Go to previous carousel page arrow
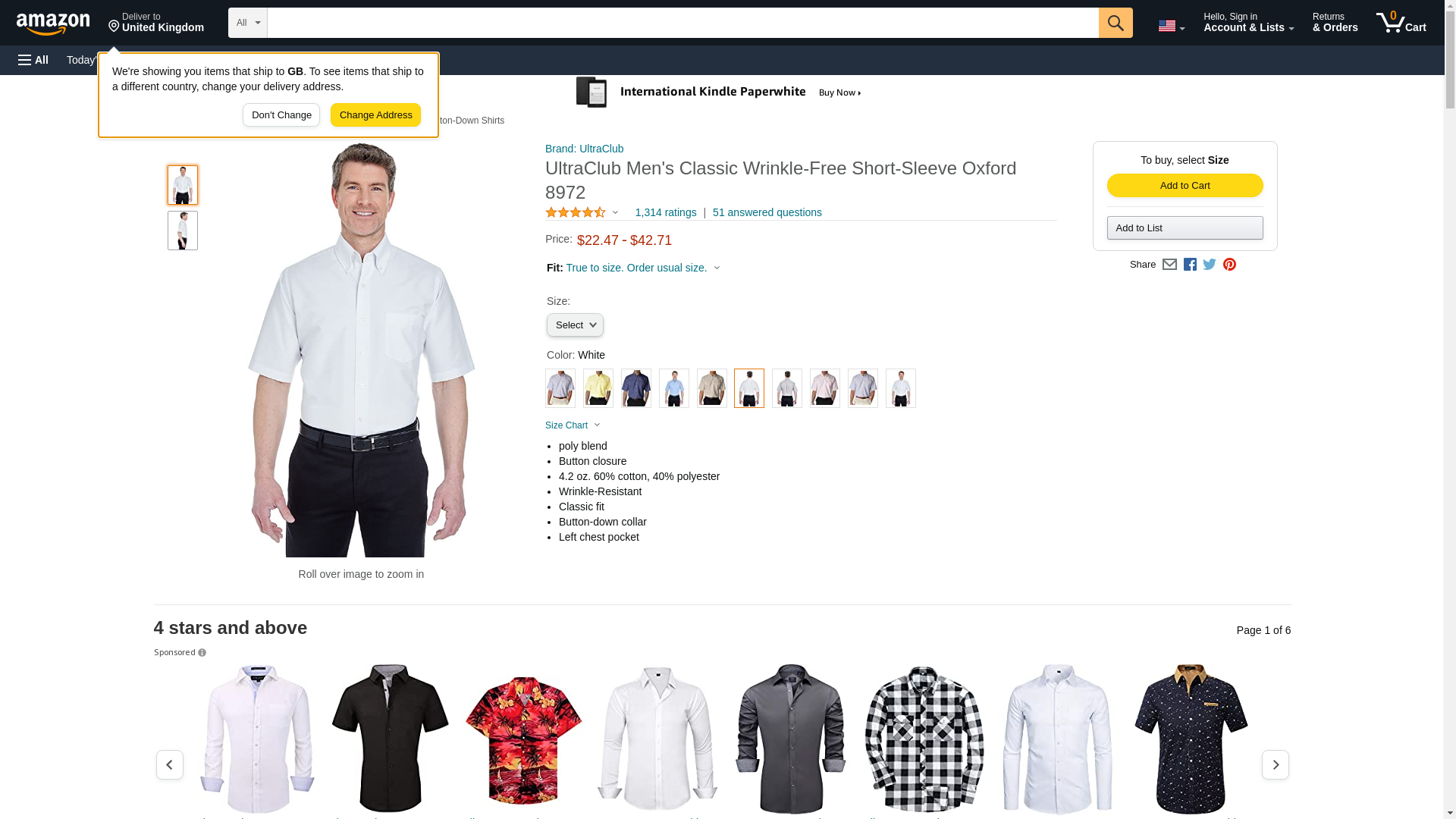Image resolution: width=1456 pixels, height=819 pixels. pos(170,764)
